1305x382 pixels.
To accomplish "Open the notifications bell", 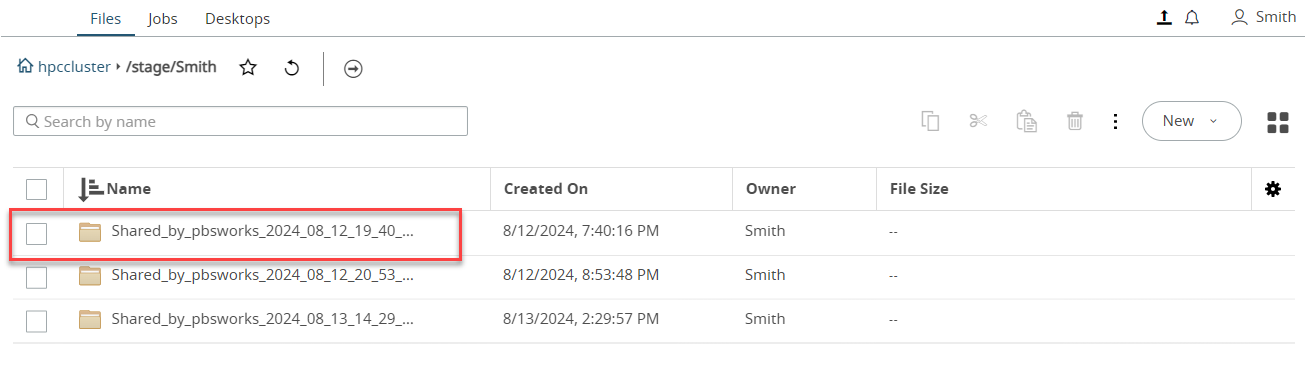I will (1192, 18).
